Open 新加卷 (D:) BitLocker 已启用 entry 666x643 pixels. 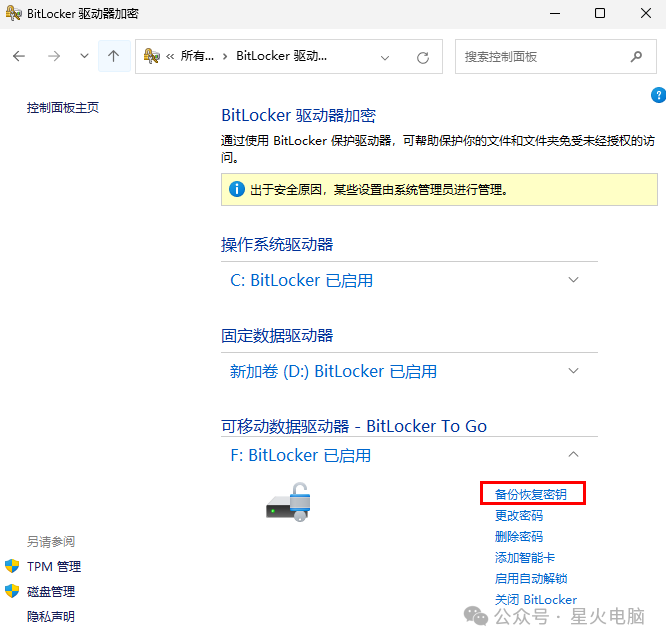tap(333, 372)
